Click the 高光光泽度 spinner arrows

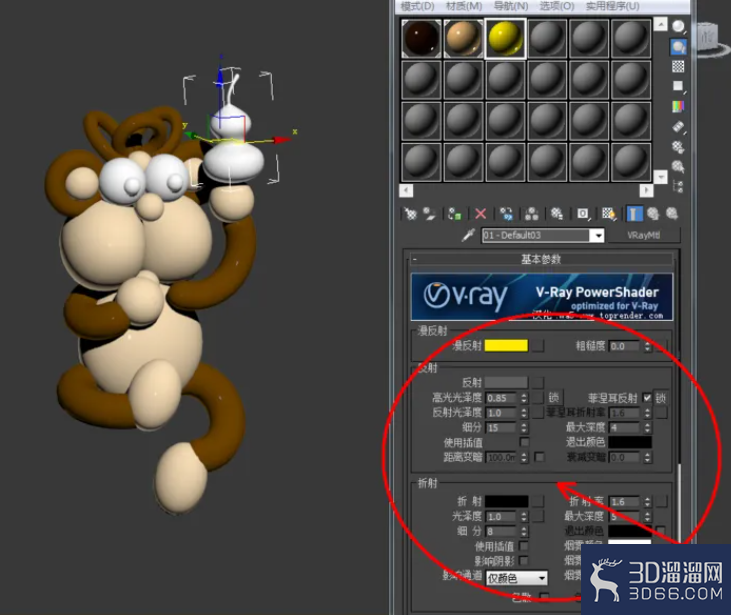click(524, 398)
